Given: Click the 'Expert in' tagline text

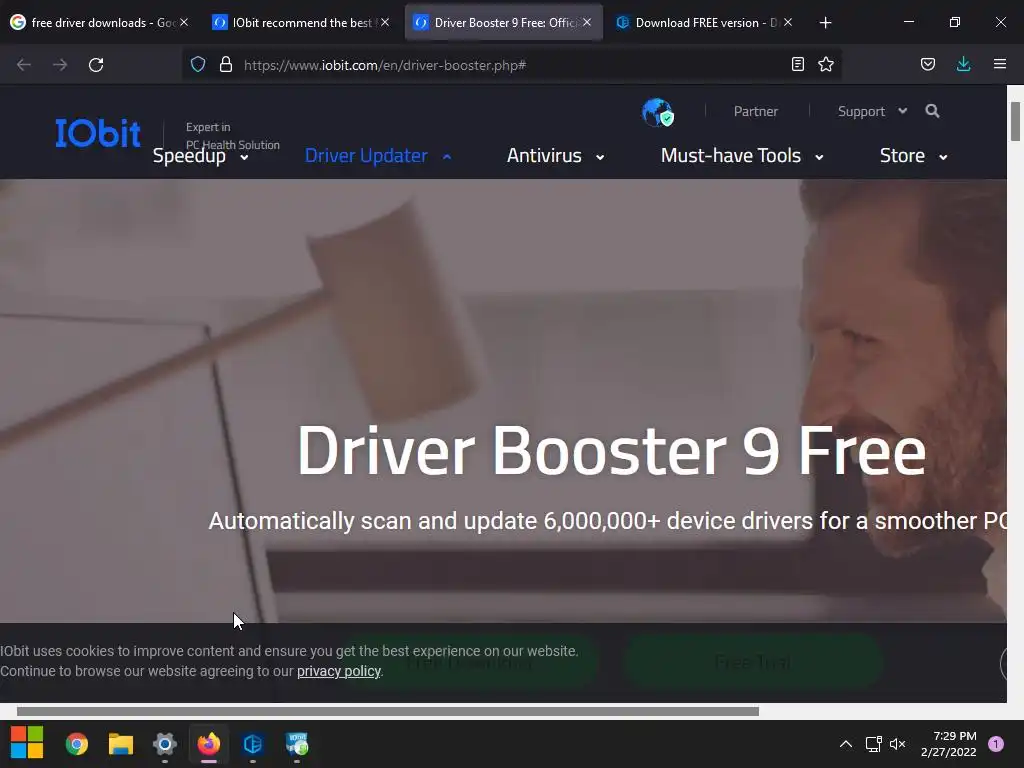Looking at the screenshot, I should [x=208, y=127].
